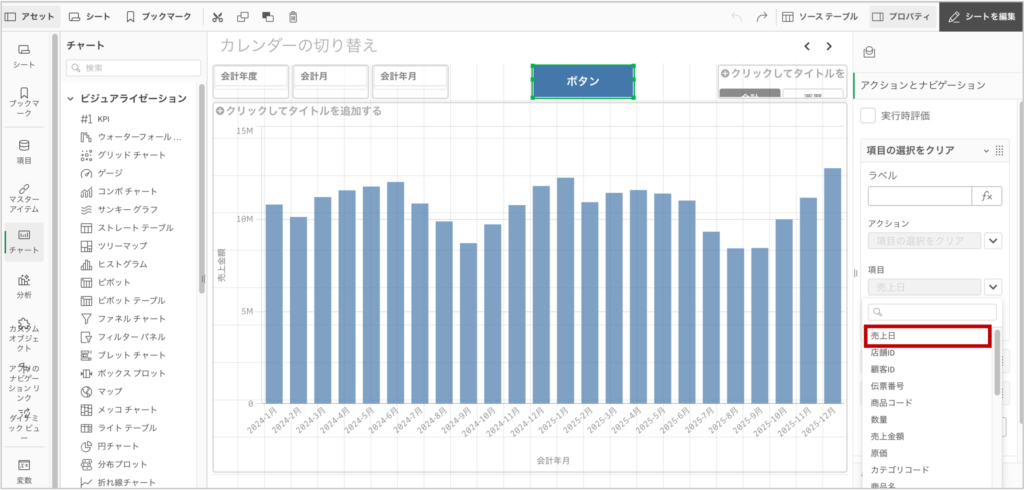Click the シートを編集 button
Image resolution: width=1024 pixels, height=490 pixels.
coord(981,17)
